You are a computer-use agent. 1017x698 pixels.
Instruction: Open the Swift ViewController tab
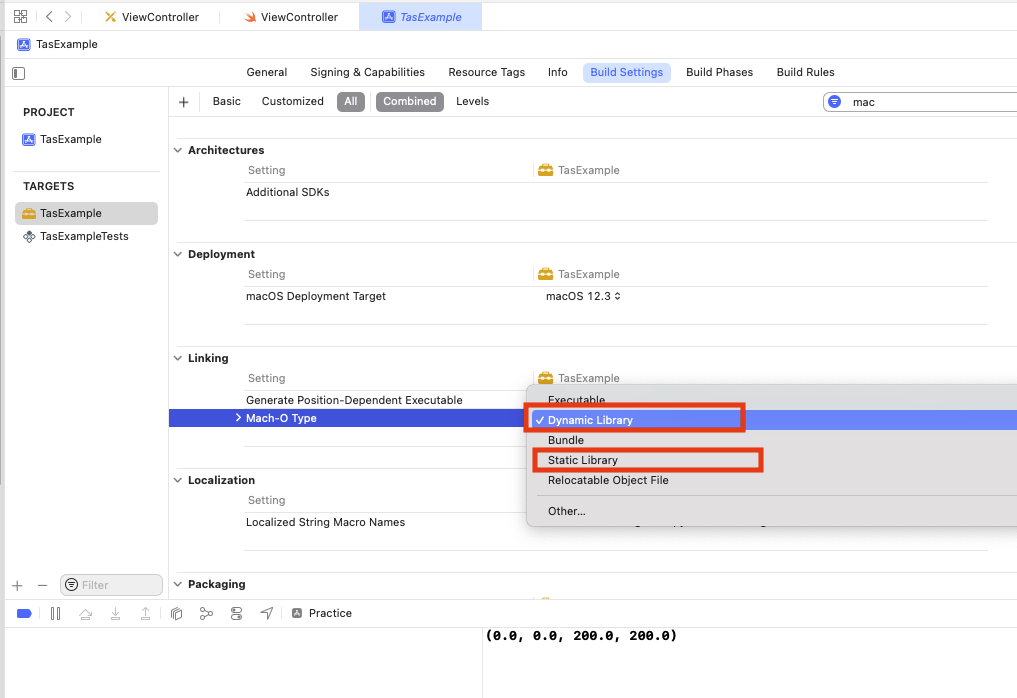pos(291,17)
